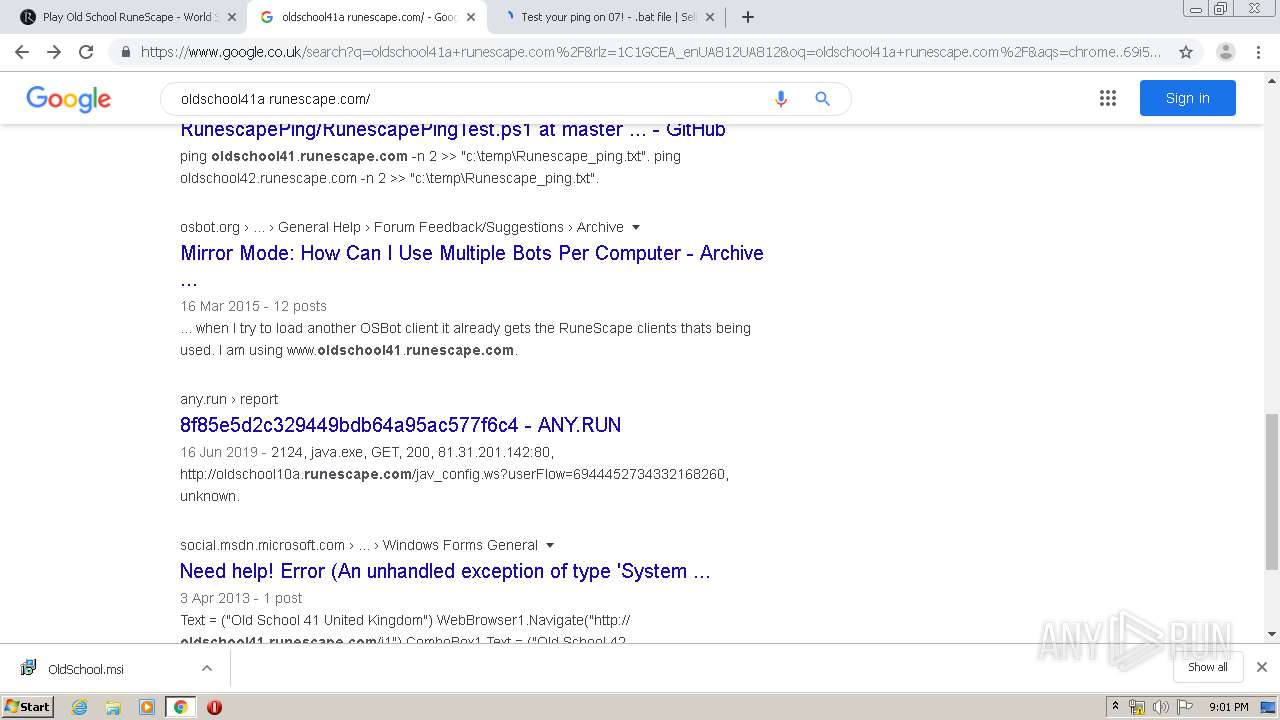Switch to the oldschool41a Google search tab
The height and width of the screenshot is (720, 1280).
coord(366,17)
